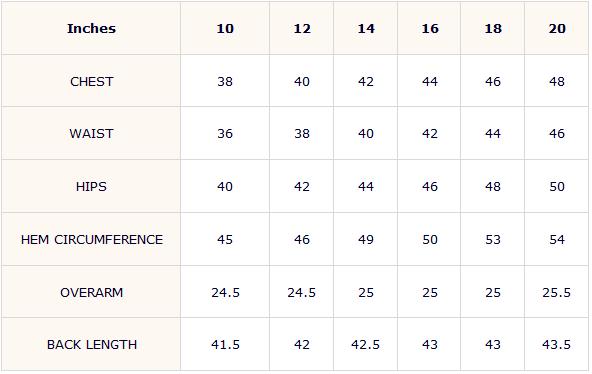This screenshot has height=374, width=592.
Task: Select back length value 42.5
Action: (x=365, y=345)
